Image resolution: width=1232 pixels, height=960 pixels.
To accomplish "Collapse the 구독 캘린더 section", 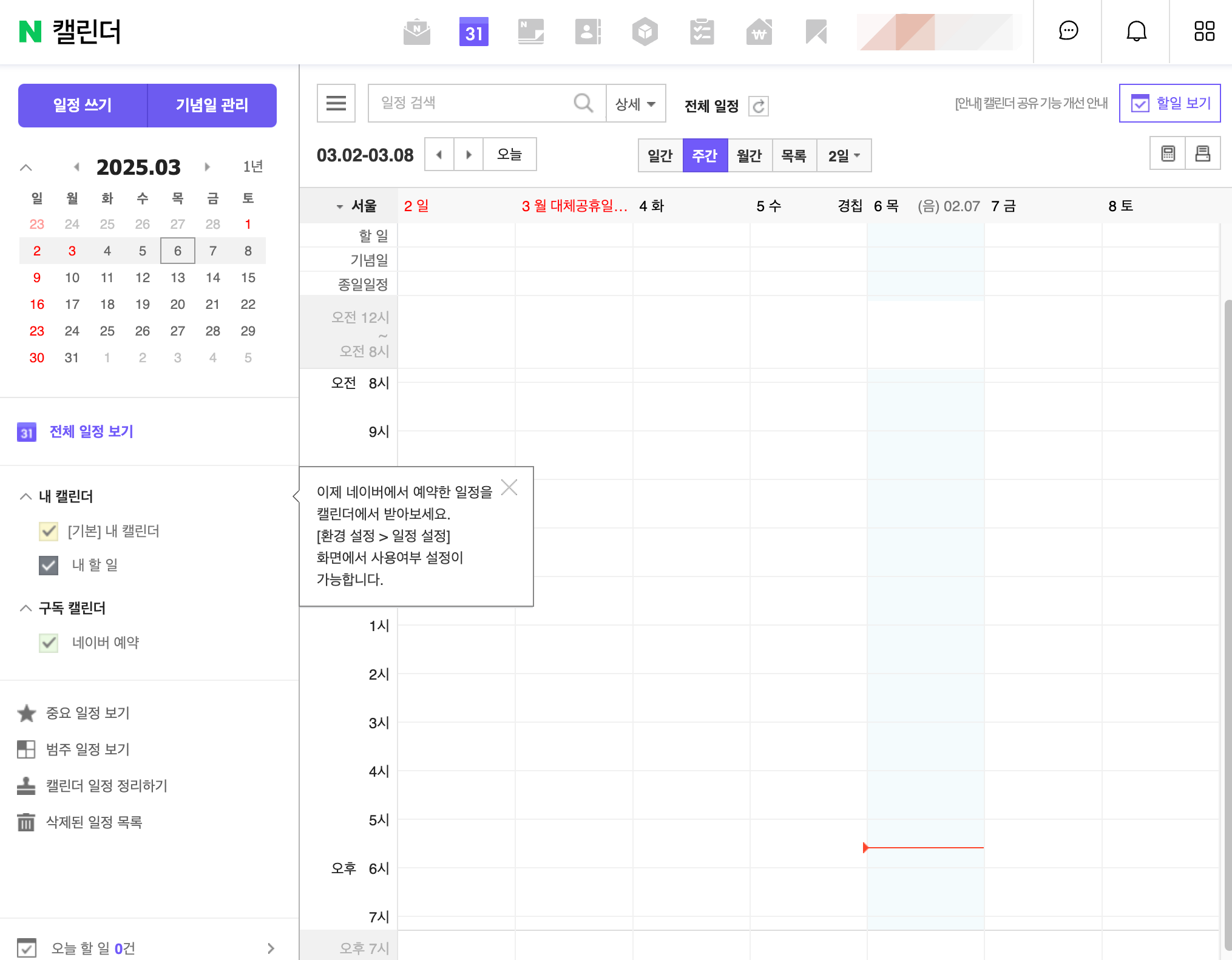I will tap(25, 608).
